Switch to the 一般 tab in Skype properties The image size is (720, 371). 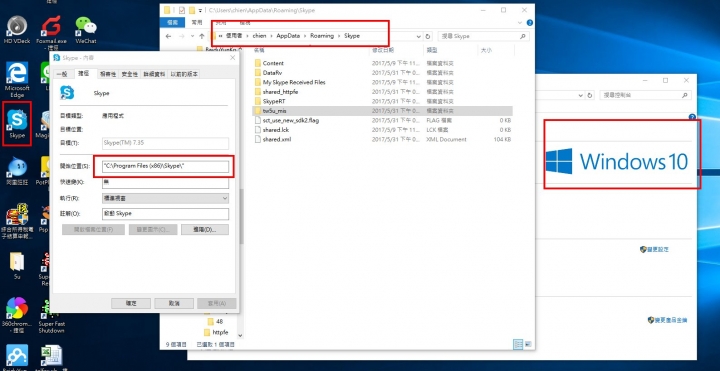62,74
